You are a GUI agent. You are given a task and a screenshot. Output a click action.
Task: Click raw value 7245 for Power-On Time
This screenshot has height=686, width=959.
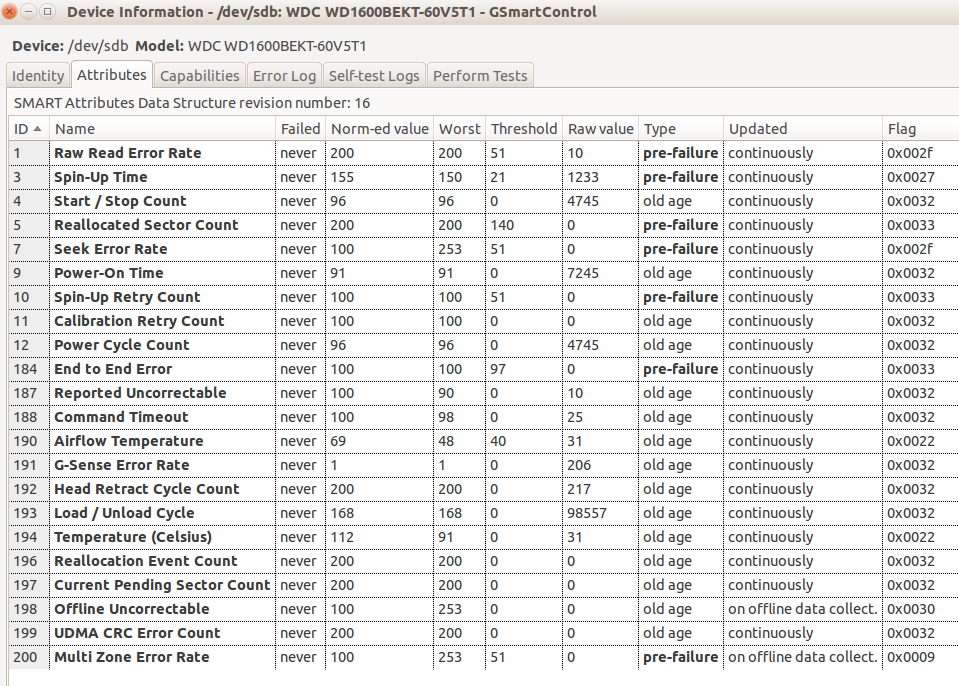click(x=583, y=273)
